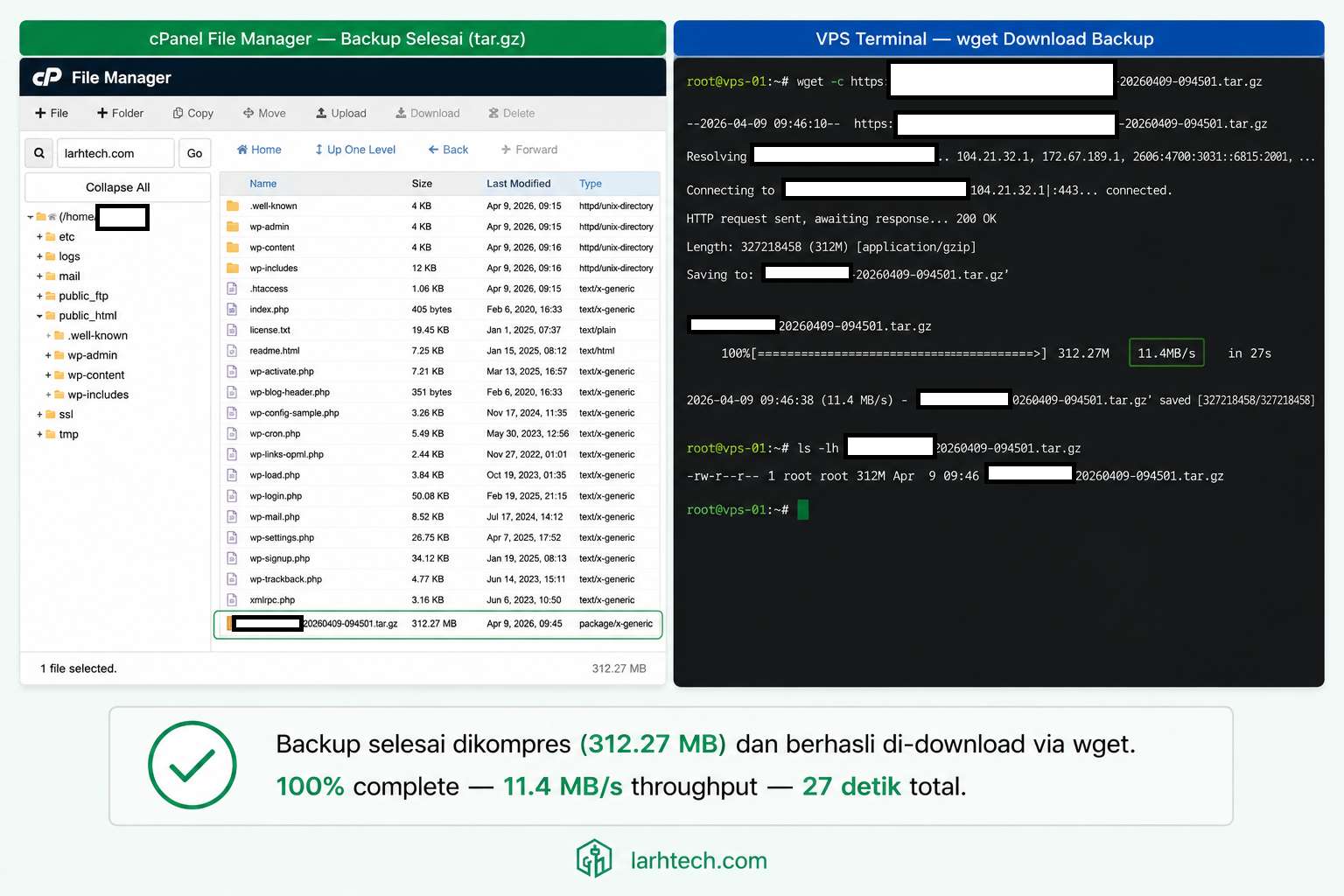Click the Collapse All button
This screenshot has height=896, width=1344.
[118, 187]
